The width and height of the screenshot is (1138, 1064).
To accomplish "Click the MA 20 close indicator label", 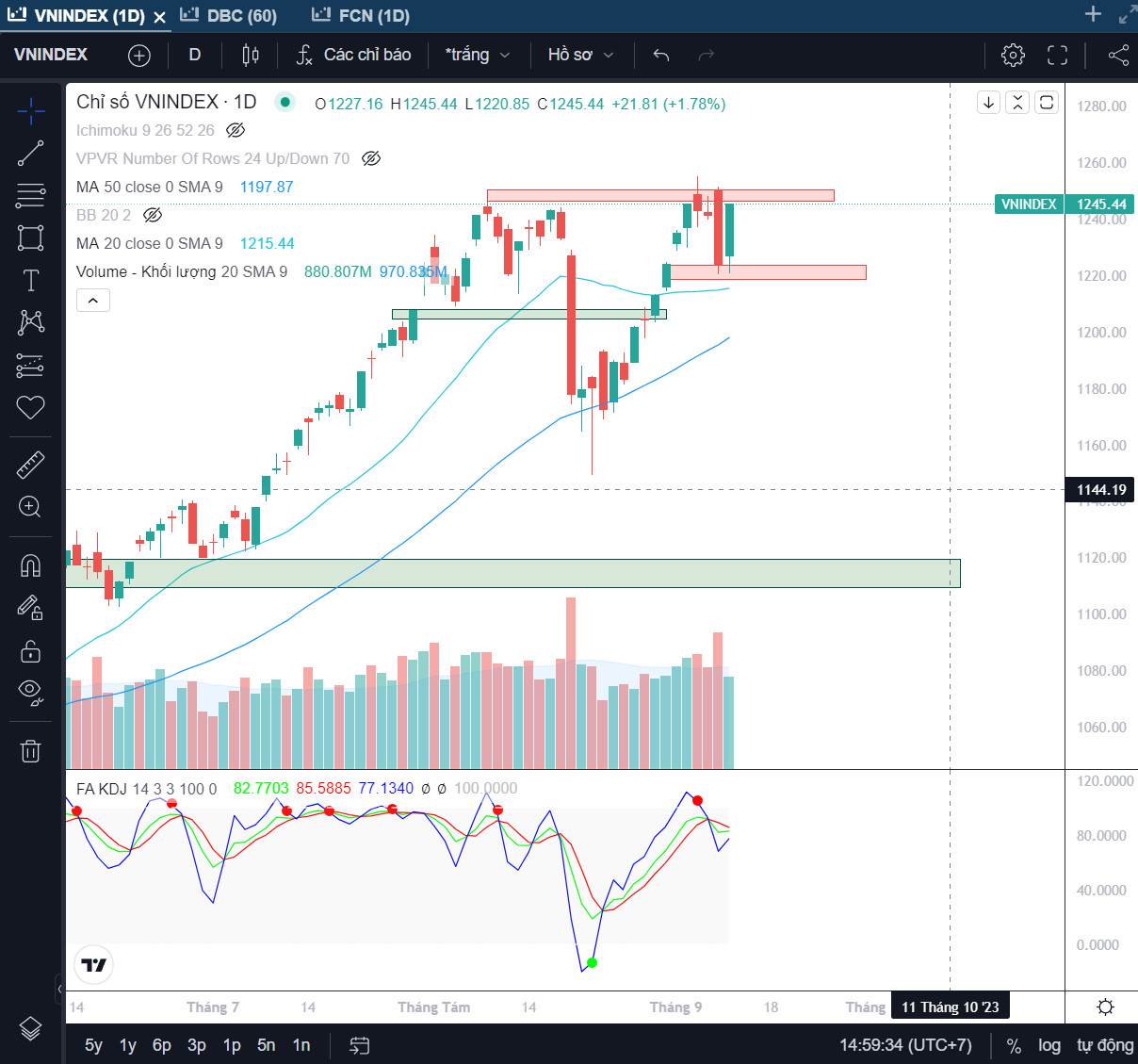I will 150,243.
